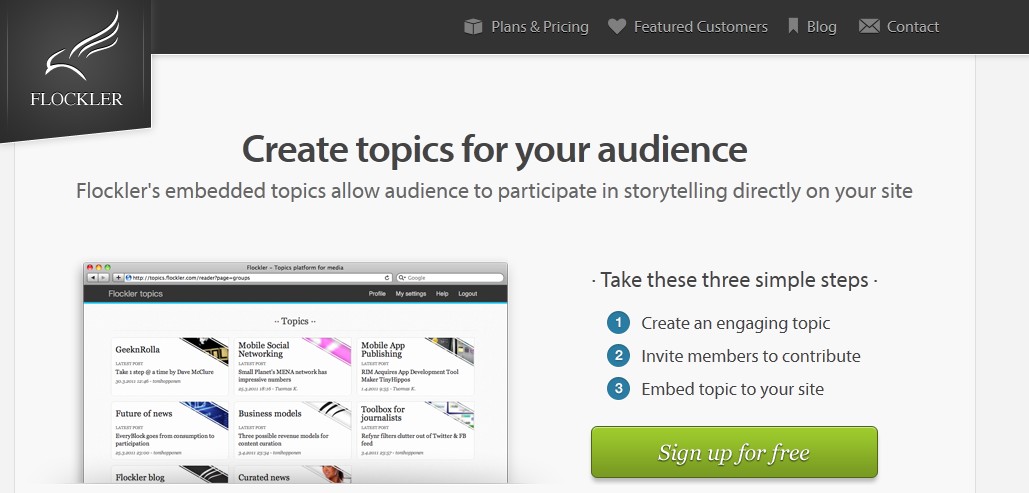This screenshot has height=493, width=1029.
Task: Click the number 1 step badge
Action: pos(618,323)
